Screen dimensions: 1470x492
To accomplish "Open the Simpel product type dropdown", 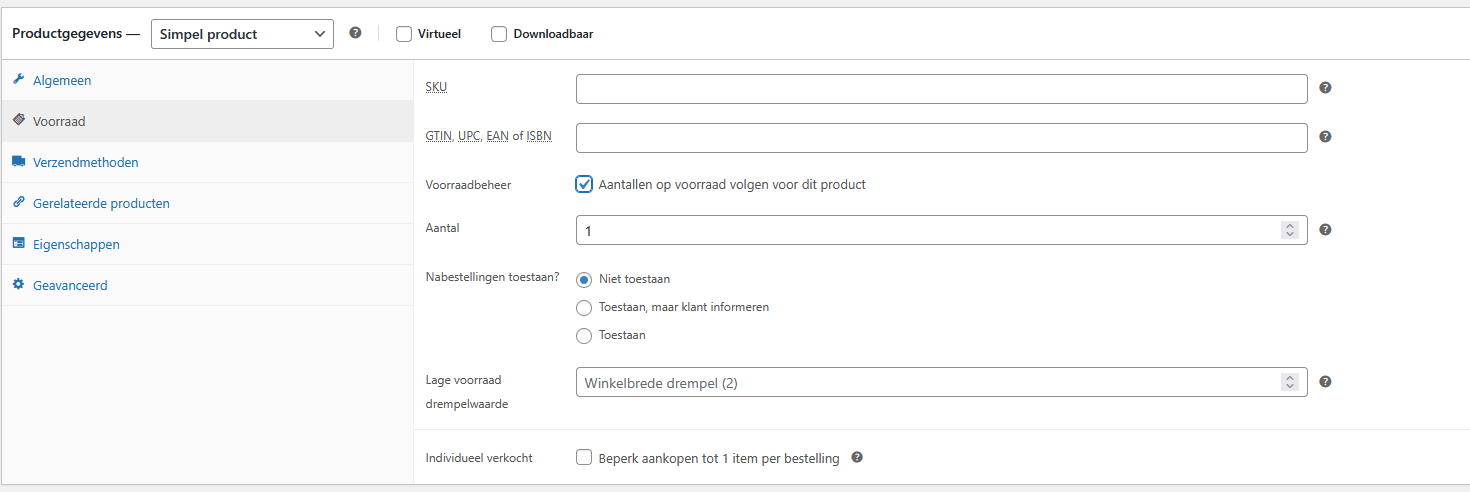I will [x=242, y=34].
